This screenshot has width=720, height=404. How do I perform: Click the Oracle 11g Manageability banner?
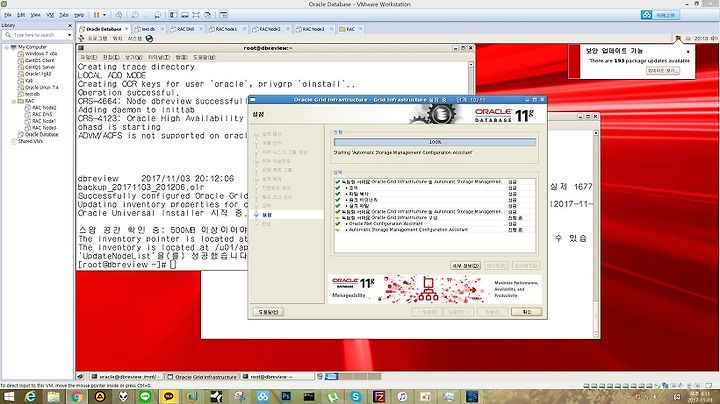[x=434, y=289]
